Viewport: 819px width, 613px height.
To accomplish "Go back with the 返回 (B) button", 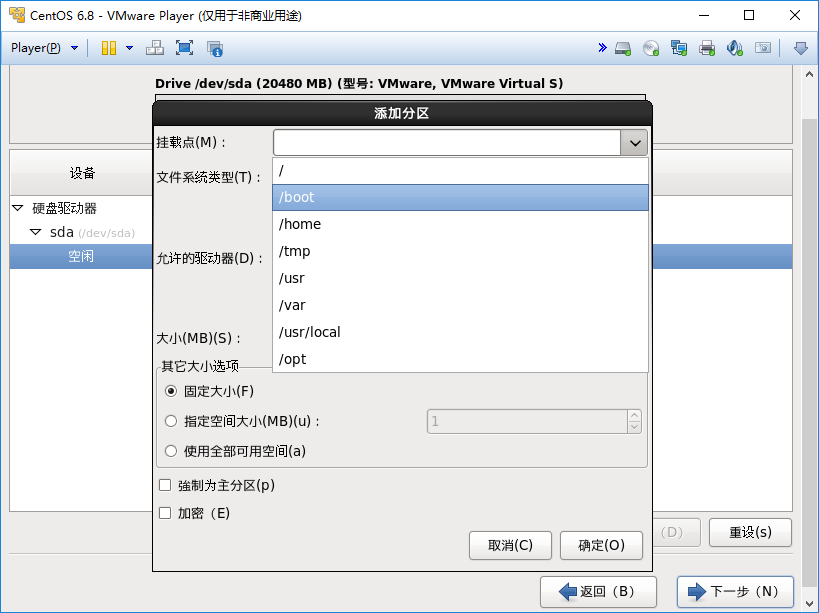I will [598, 592].
